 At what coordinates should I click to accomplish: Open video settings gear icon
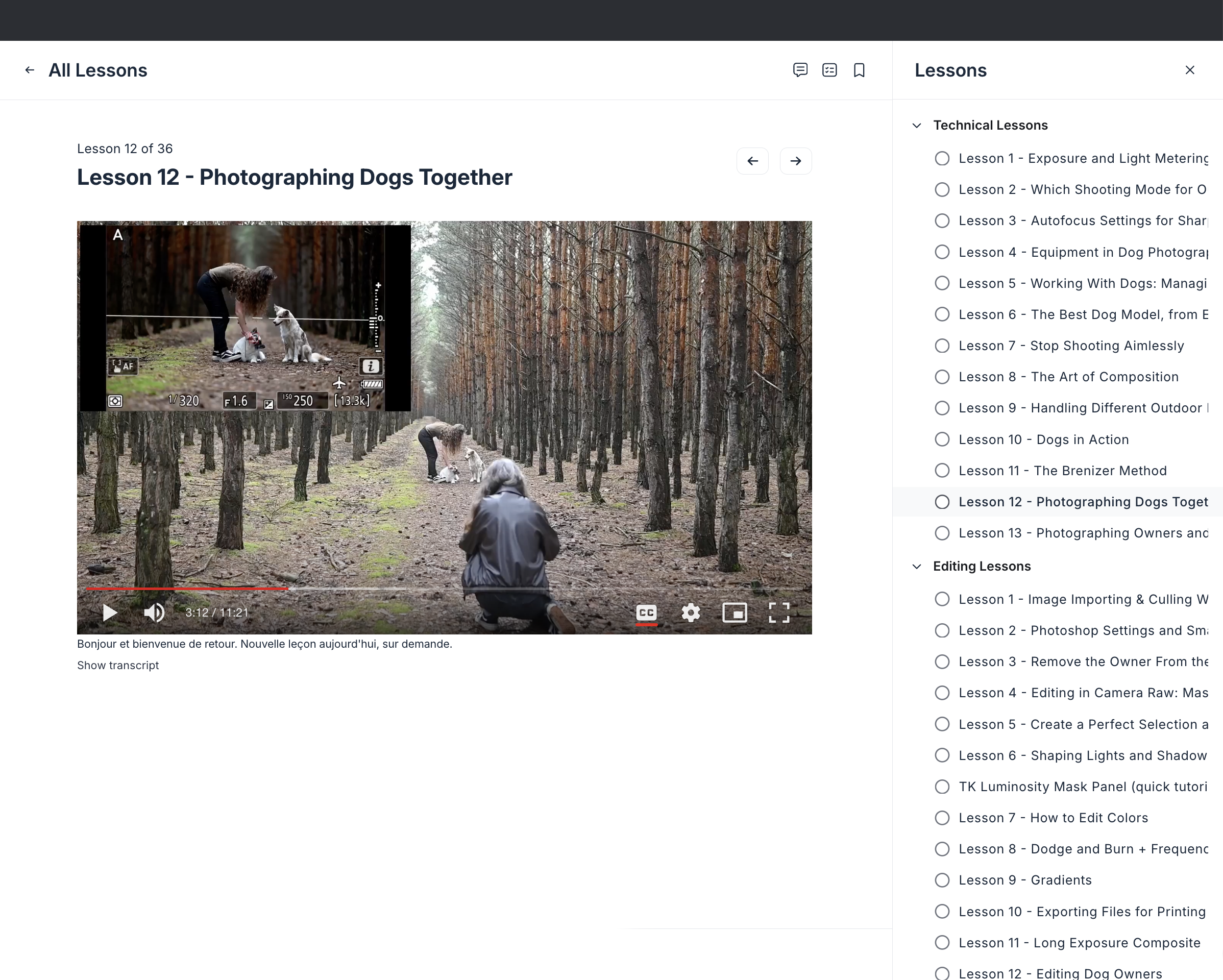tap(690, 612)
